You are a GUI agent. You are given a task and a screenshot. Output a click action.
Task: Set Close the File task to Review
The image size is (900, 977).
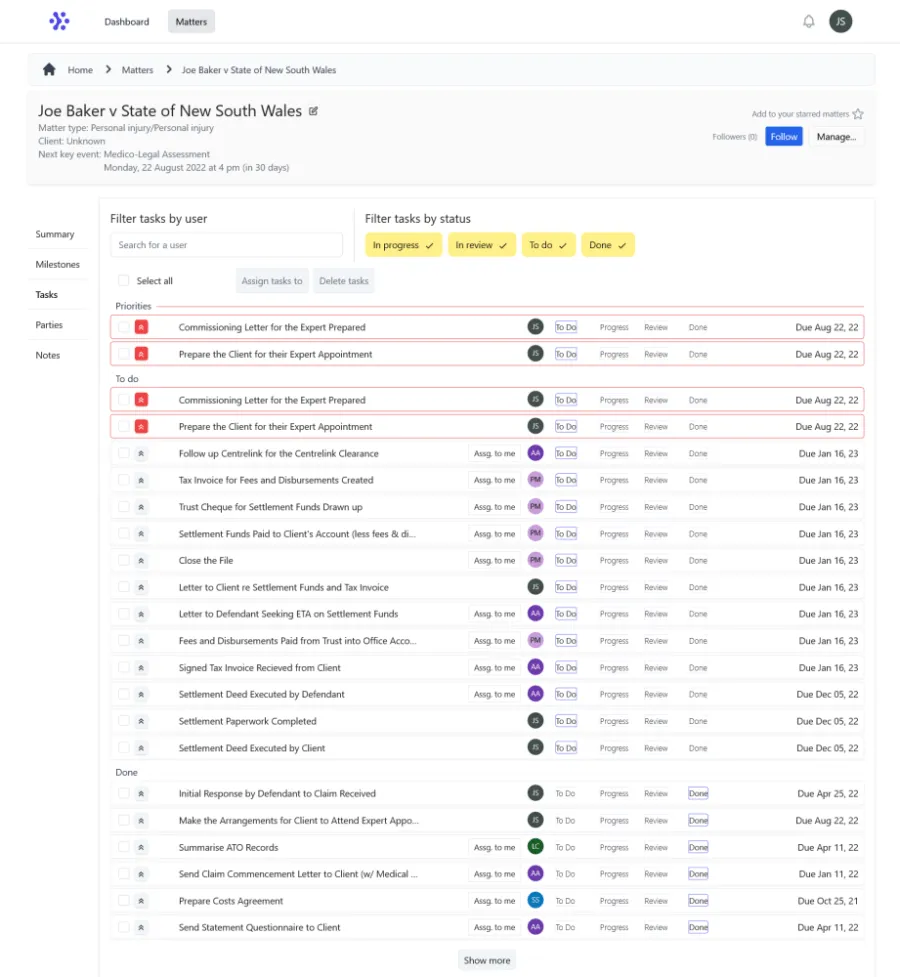point(656,561)
